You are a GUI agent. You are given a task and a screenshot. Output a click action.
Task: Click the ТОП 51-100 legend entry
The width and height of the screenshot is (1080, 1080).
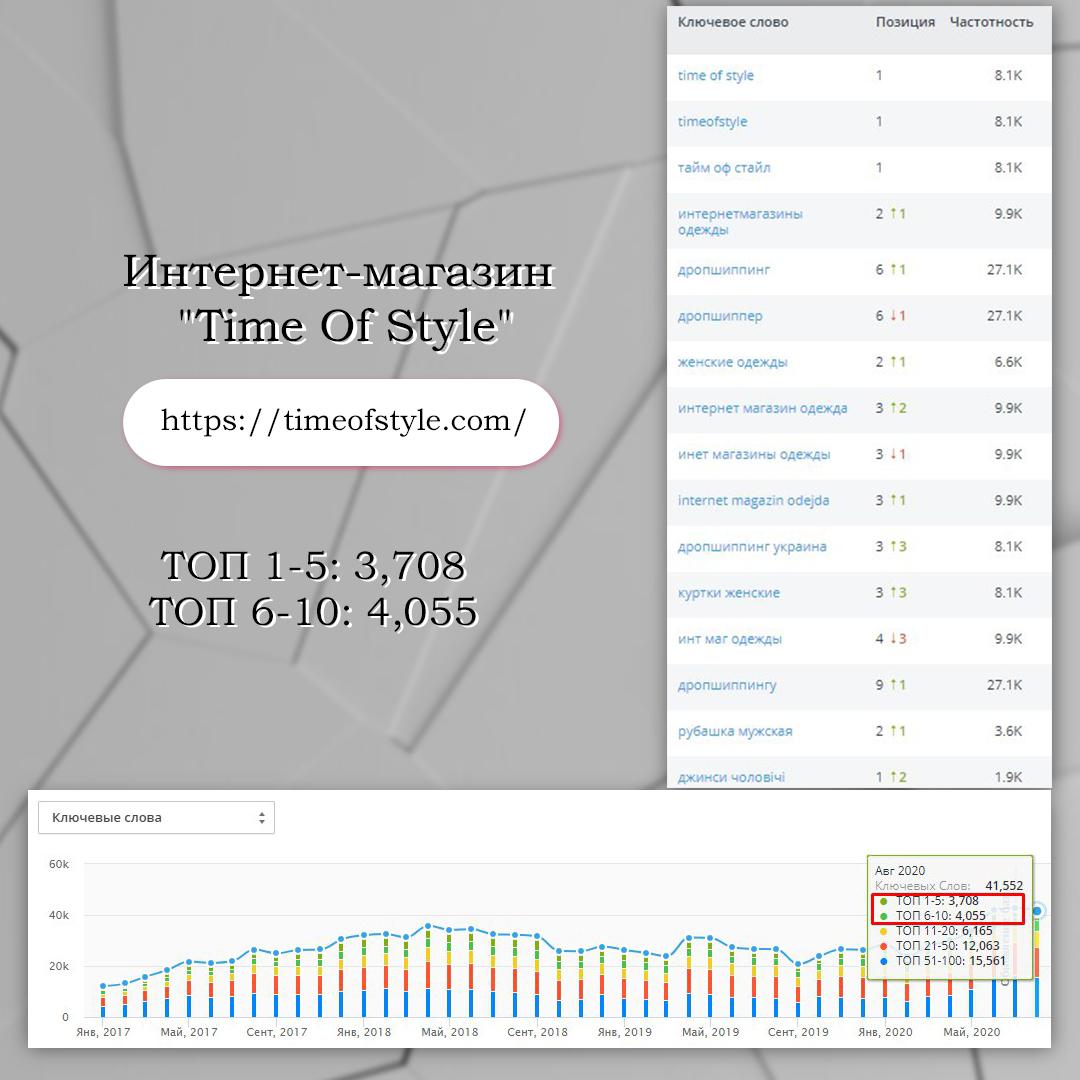[943, 960]
